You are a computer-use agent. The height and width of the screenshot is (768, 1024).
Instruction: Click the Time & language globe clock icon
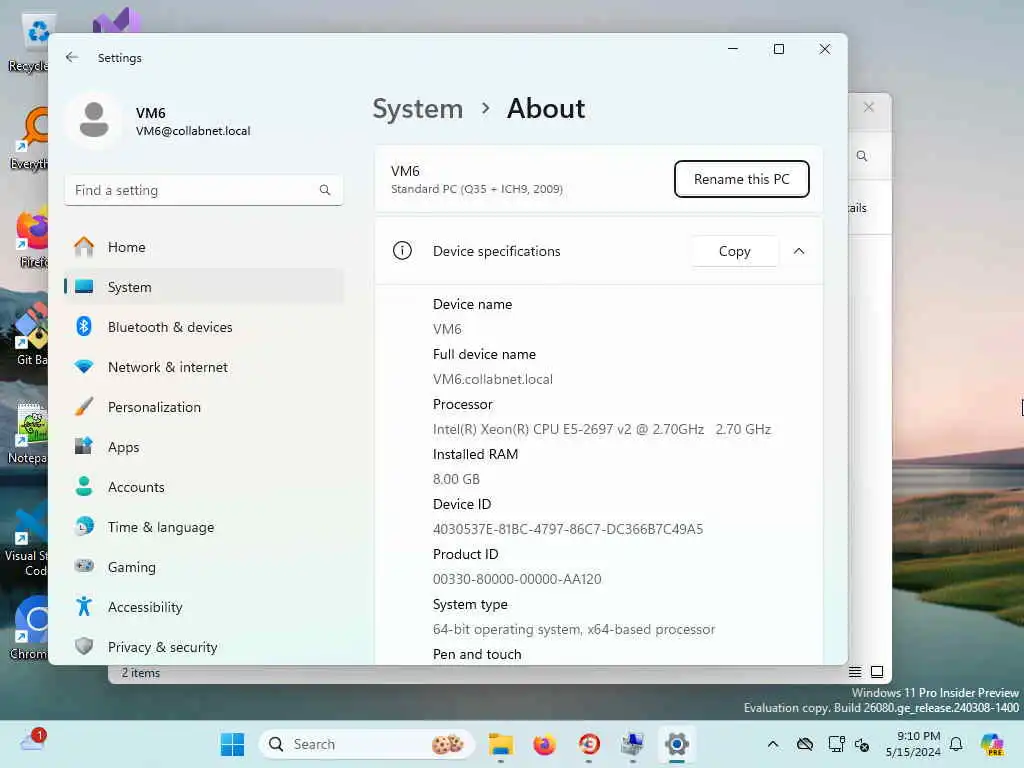tap(84, 526)
